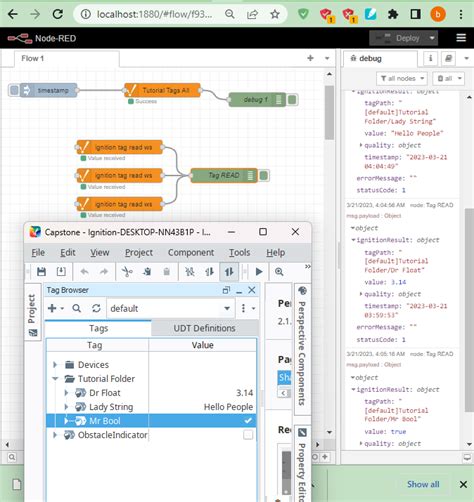Open the default tag provider dropdown
This screenshot has width=474, height=502.
click(170, 308)
